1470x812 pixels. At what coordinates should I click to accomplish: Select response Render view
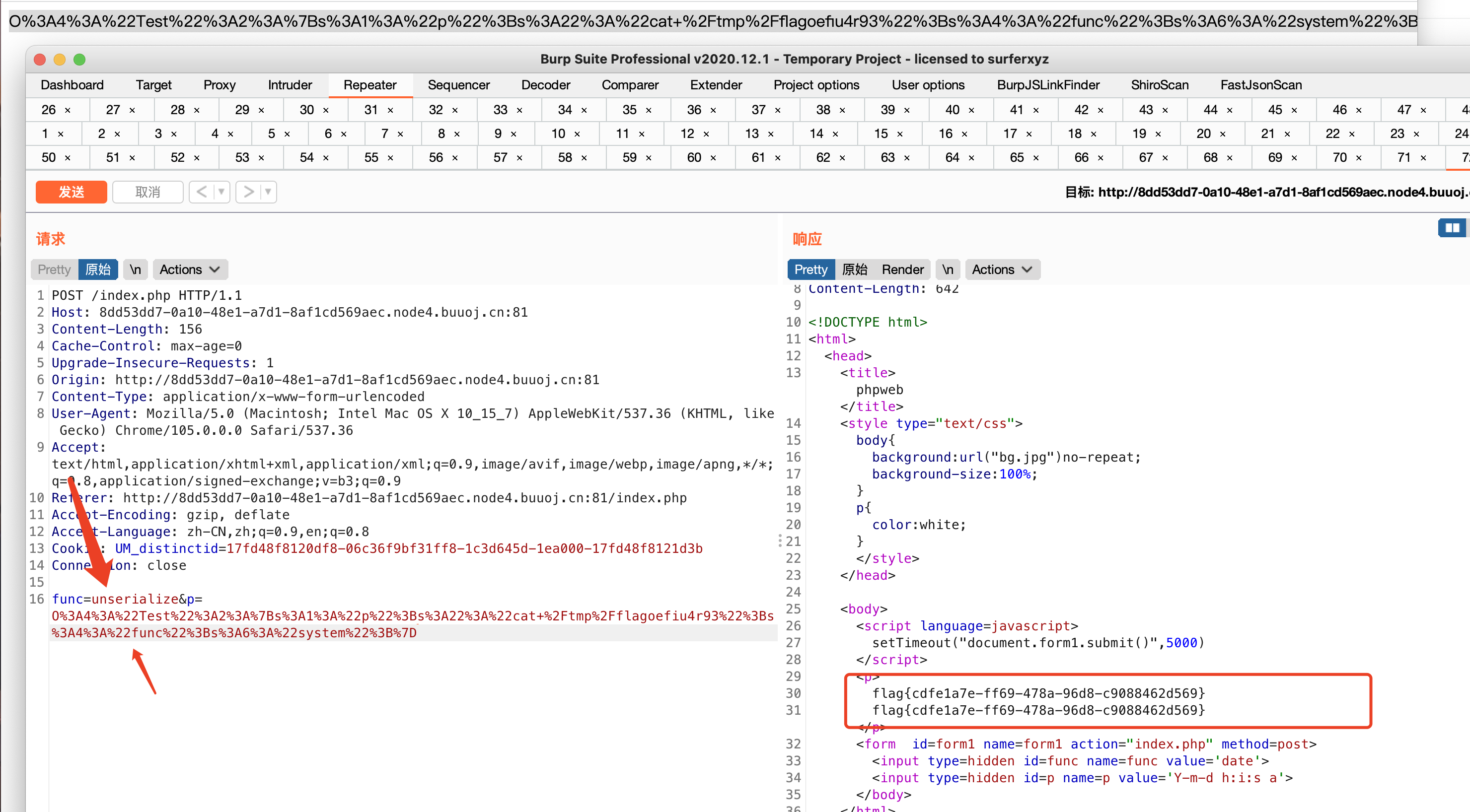(902, 270)
